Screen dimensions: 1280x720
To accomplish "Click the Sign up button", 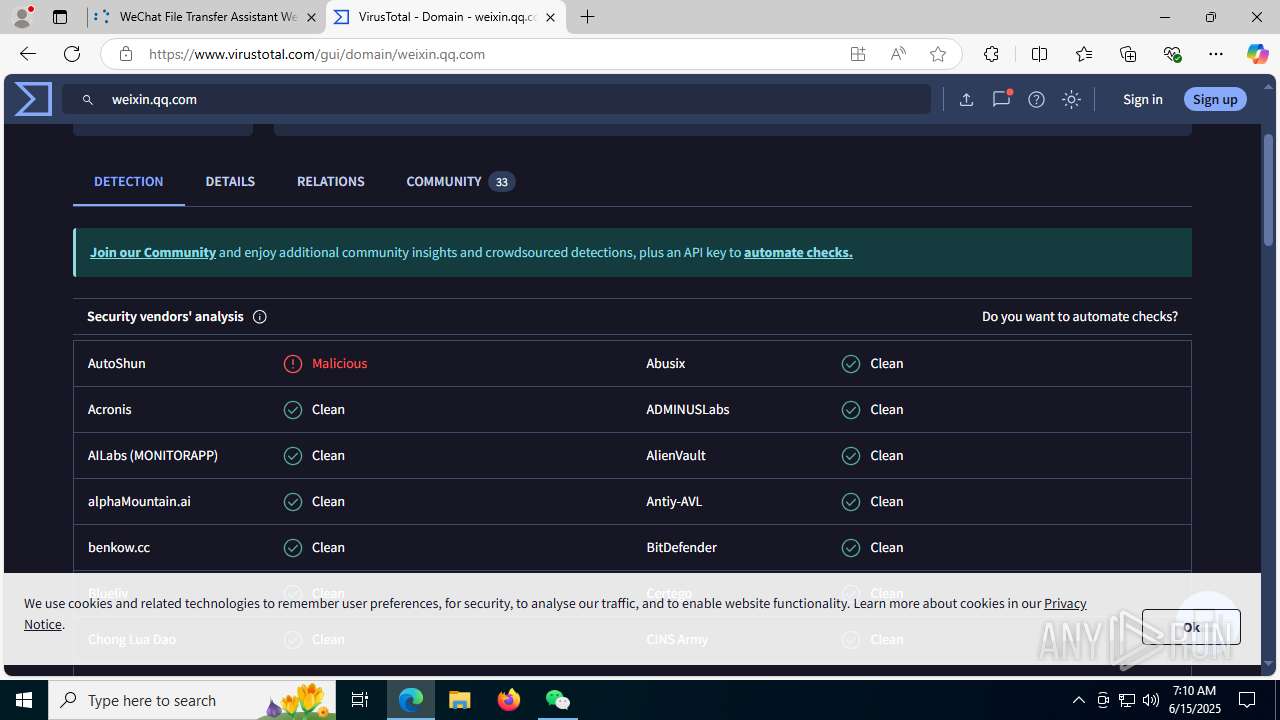I will [x=1215, y=99].
